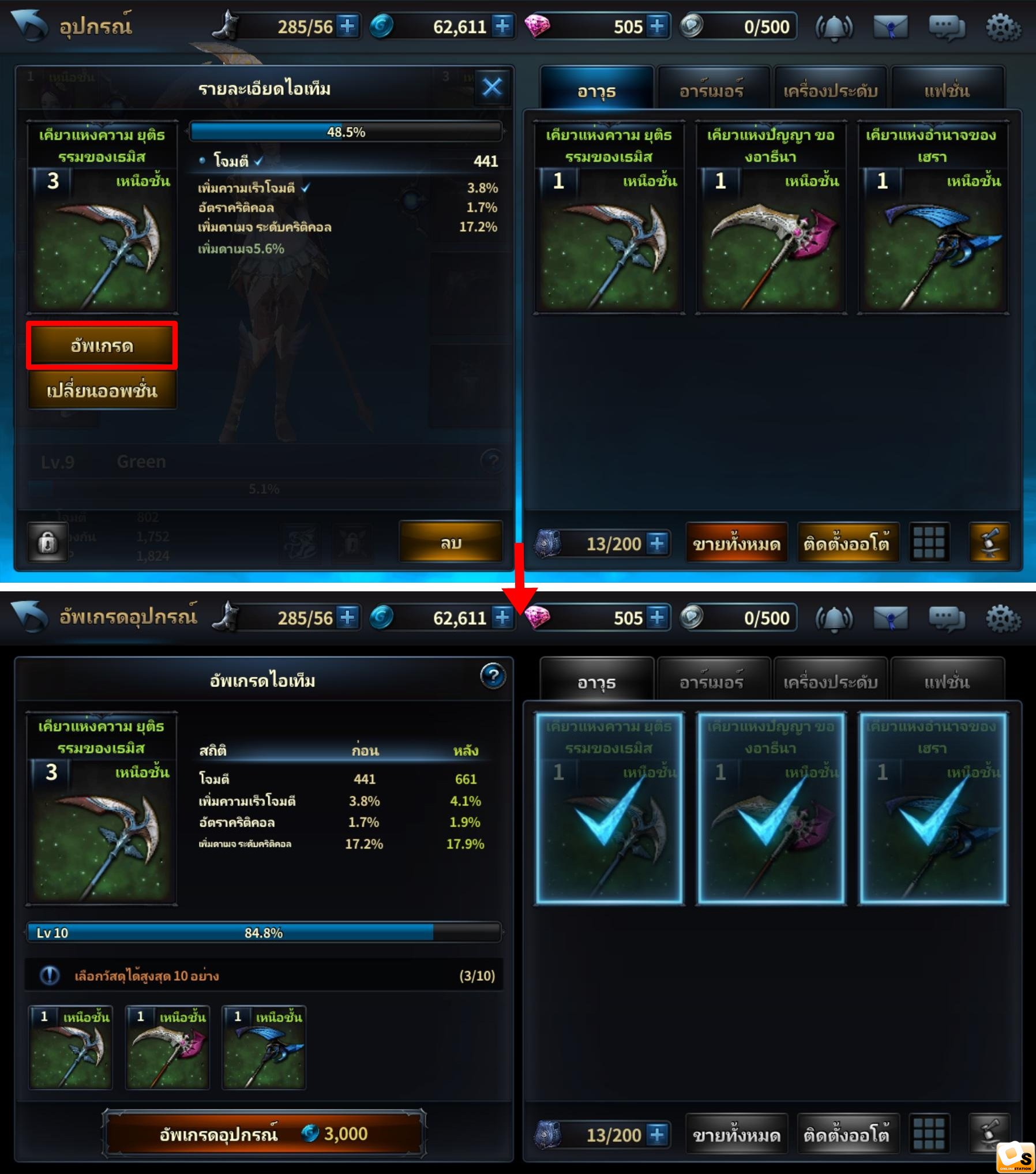Deselect the checked เคียวแห่งปัญญา scythe card

(771, 808)
